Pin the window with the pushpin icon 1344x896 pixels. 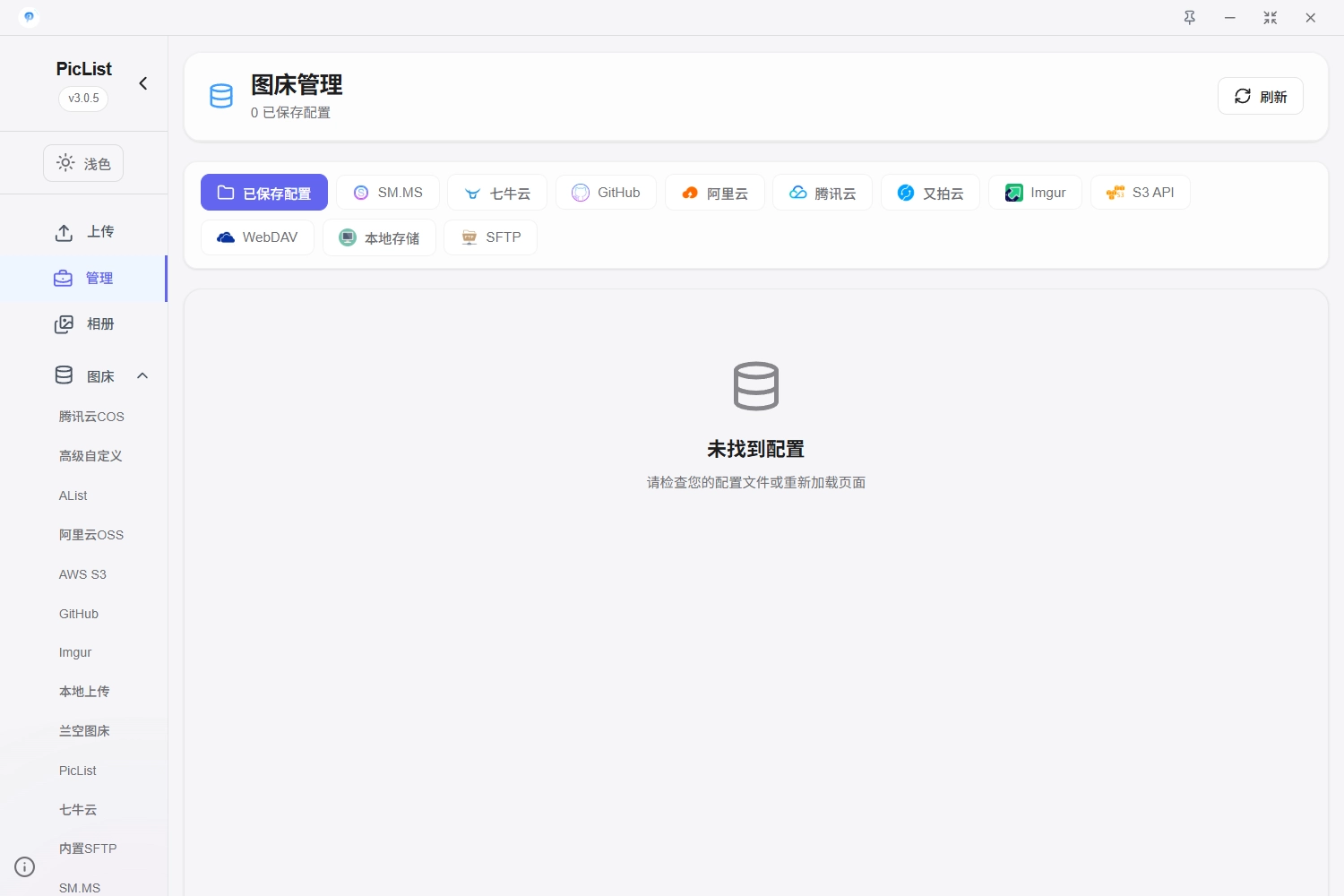(x=1189, y=18)
